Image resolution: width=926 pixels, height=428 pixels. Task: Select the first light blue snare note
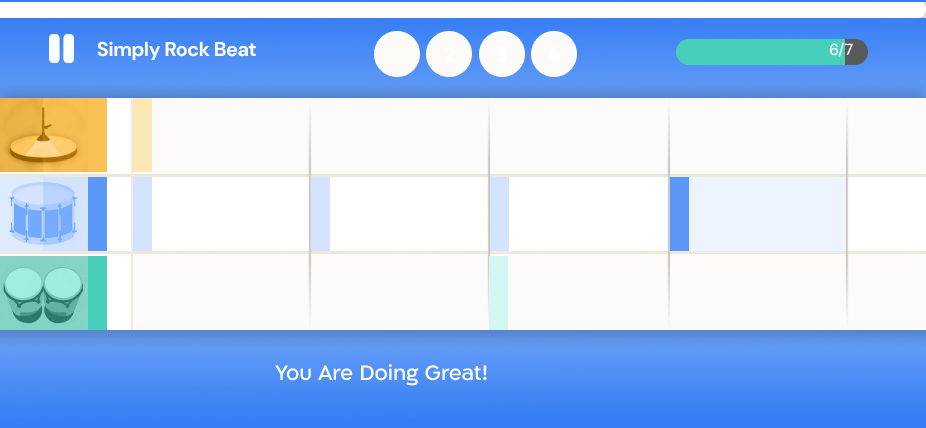(x=142, y=214)
